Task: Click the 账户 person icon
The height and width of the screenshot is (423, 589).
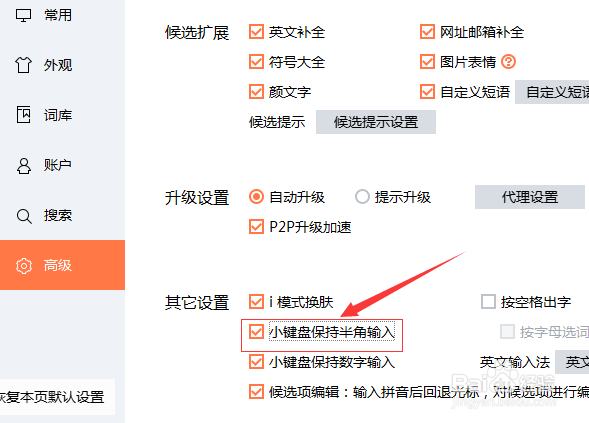Action: click(24, 165)
